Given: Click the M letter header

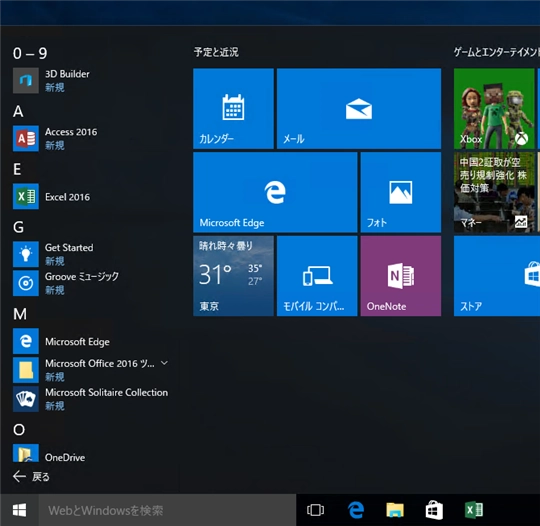Looking at the screenshot, I should pyautogui.click(x=20, y=314).
